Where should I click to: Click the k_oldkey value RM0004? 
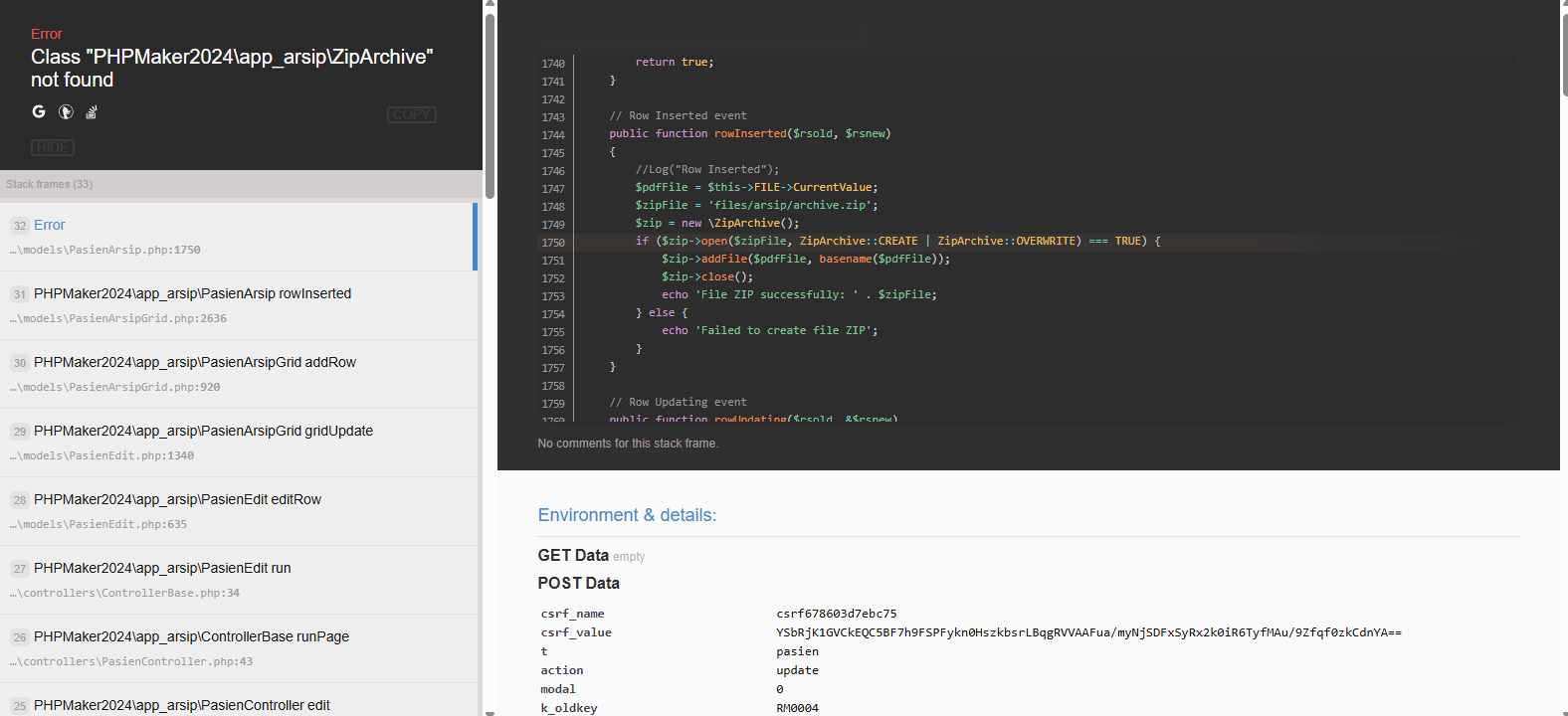point(798,708)
